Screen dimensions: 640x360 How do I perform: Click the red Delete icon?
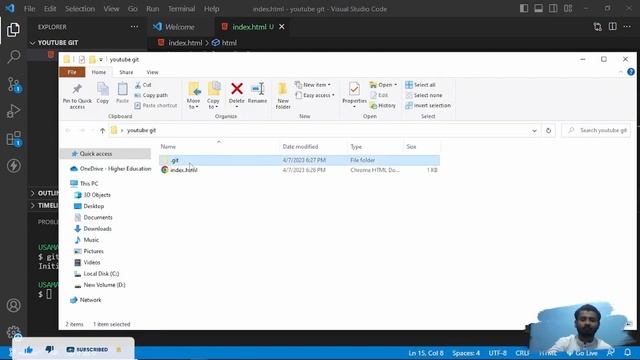coord(237,89)
